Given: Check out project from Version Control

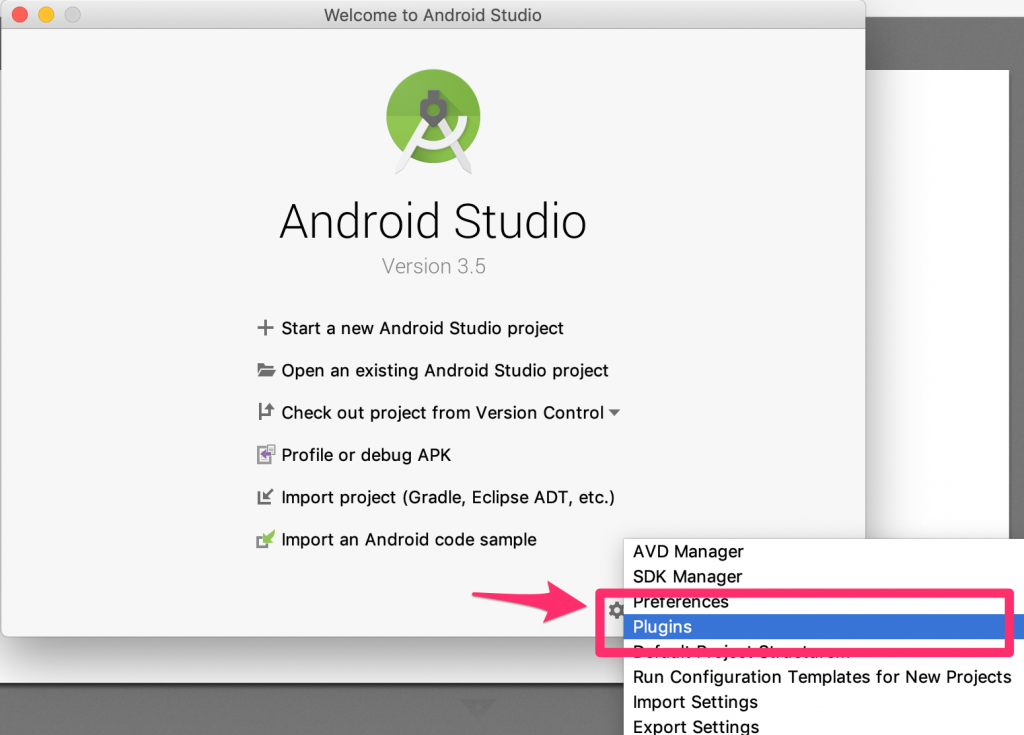Looking at the screenshot, I should pyautogui.click(x=442, y=413).
